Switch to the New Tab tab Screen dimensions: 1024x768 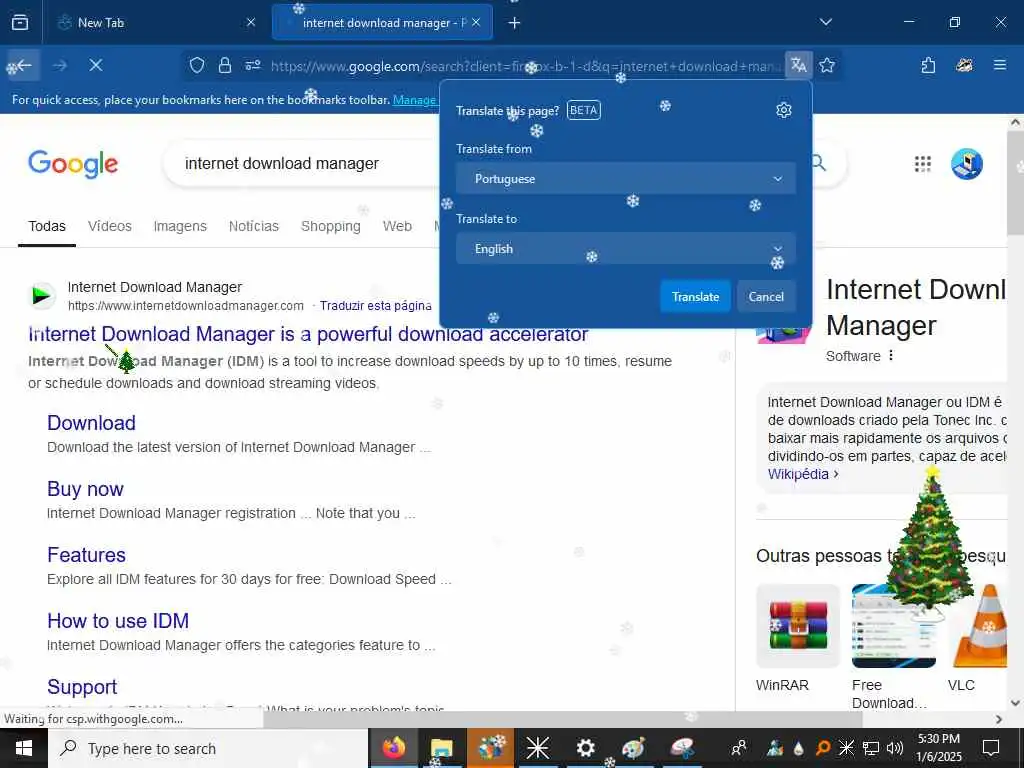(155, 23)
